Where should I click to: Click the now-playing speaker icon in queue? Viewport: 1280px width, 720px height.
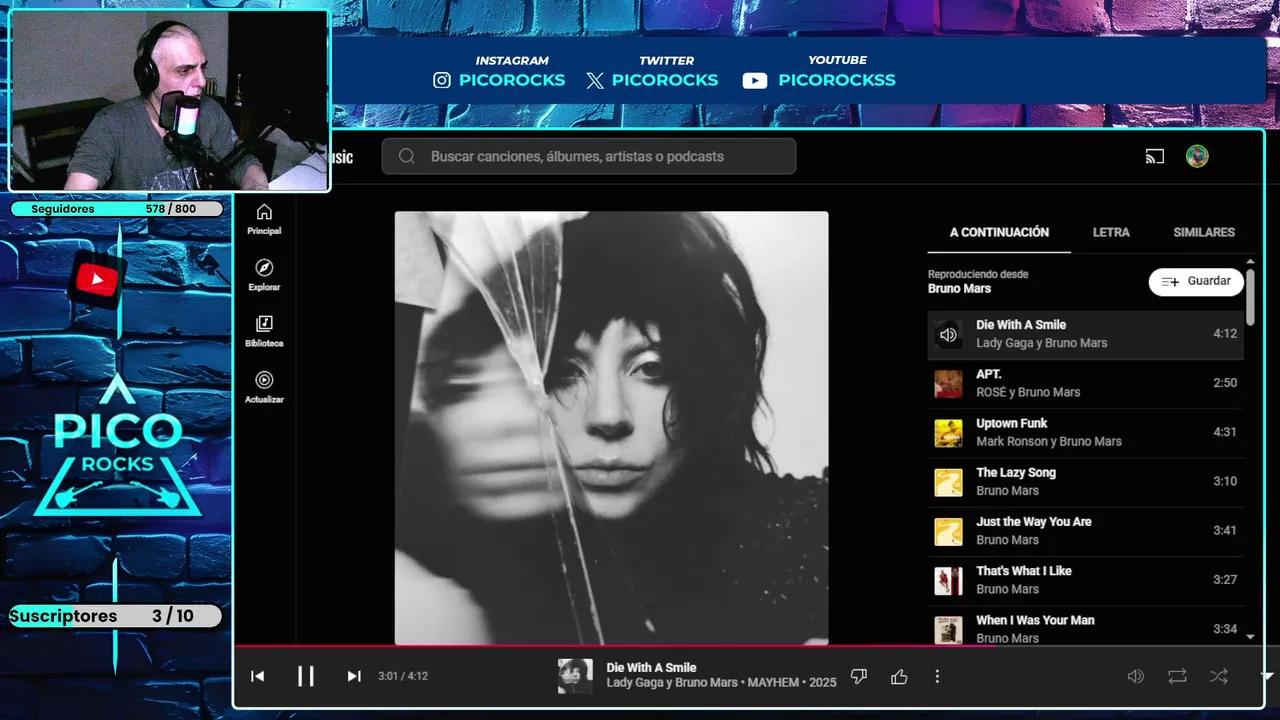coord(948,335)
